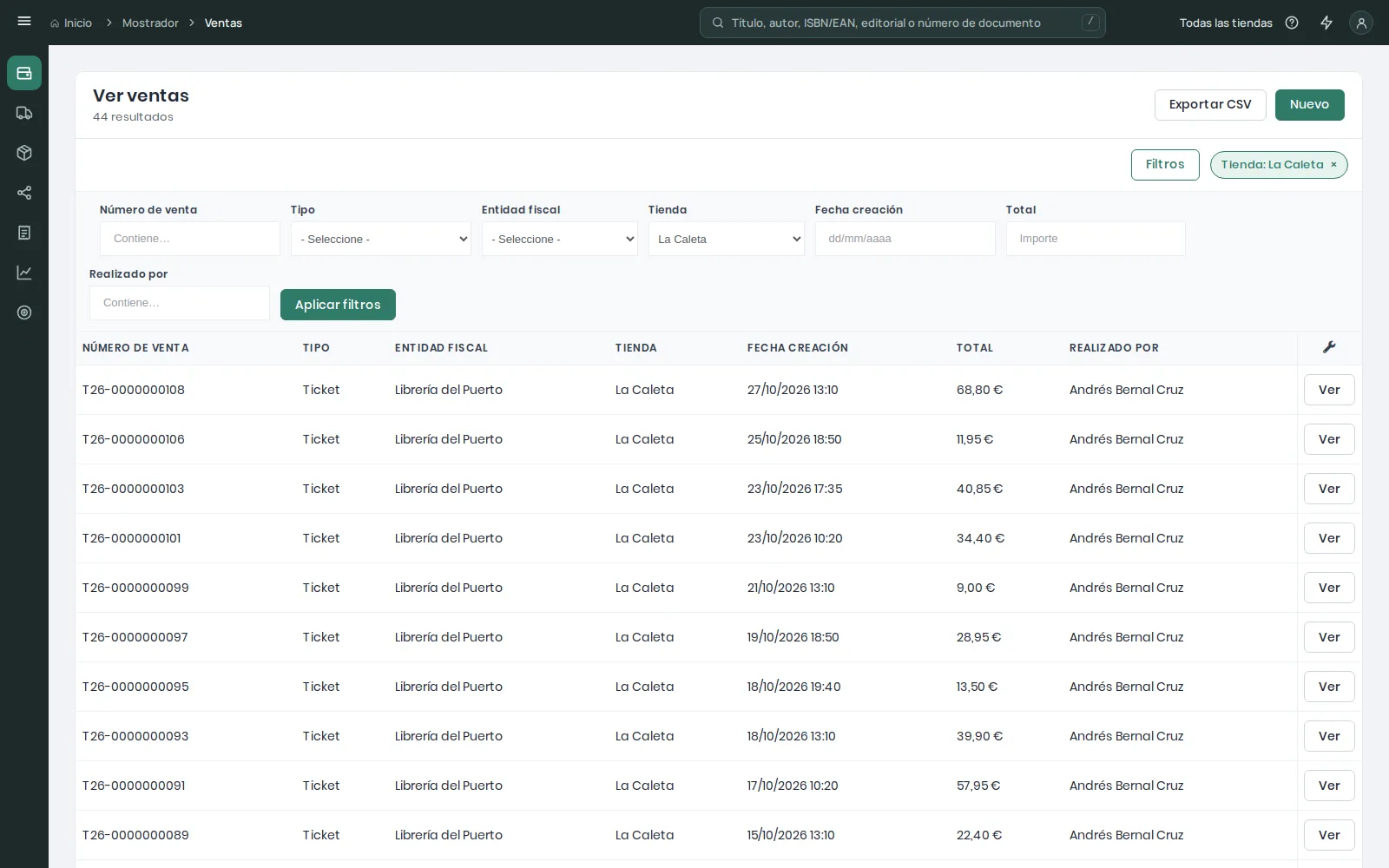The width and height of the screenshot is (1389, 868).
Task: Open the box inventory sidebar icon
Action: pyautogui.click(x=24, y=153)
